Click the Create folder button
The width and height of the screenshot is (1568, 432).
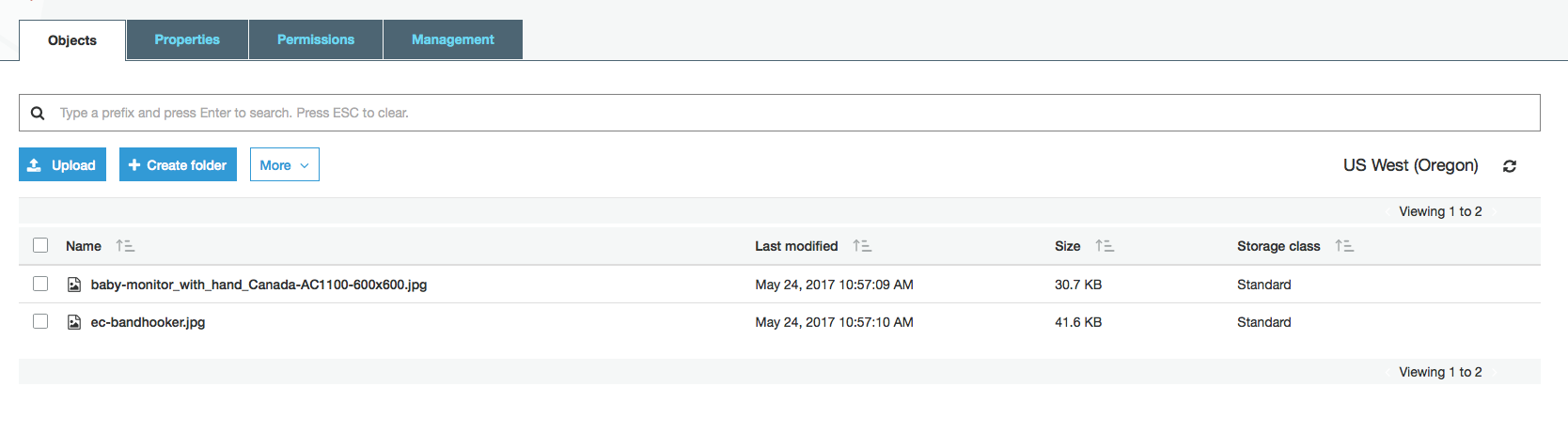[x=178, y=165]
